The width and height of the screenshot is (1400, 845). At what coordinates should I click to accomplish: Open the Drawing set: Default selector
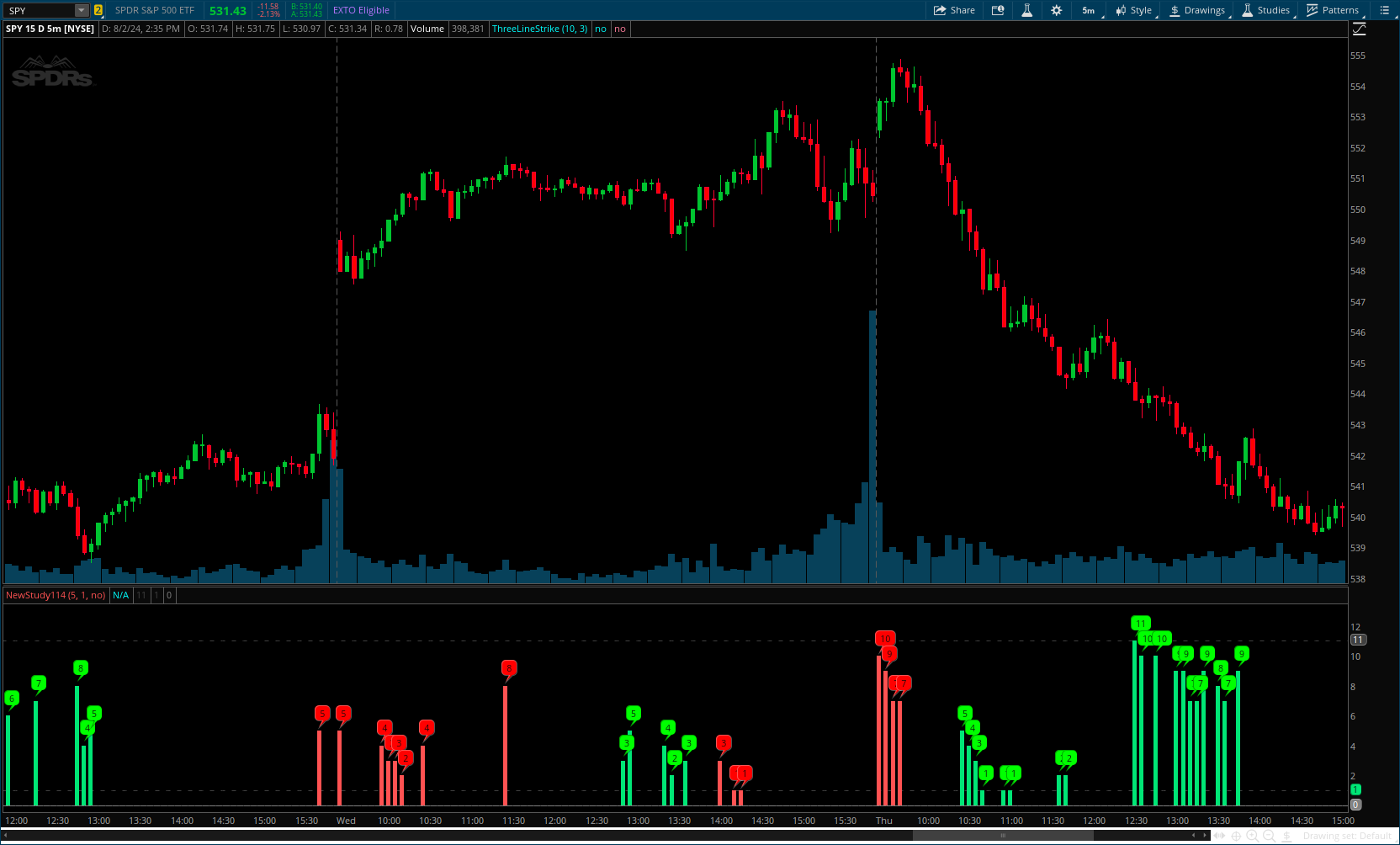(1347, 836)
